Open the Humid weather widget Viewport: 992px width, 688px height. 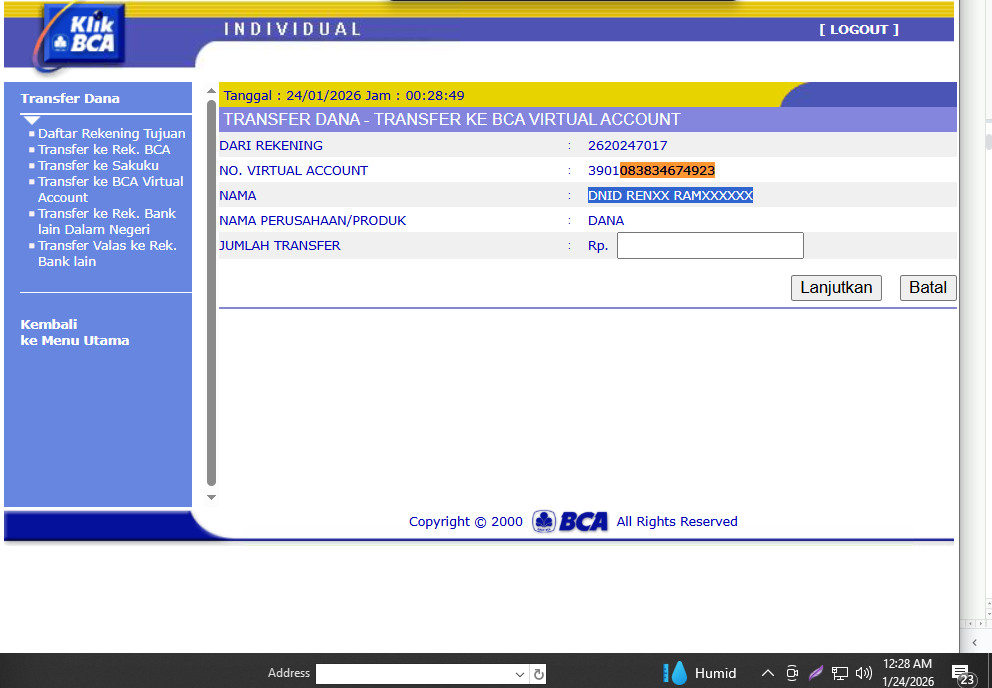[x=700, y=673]
